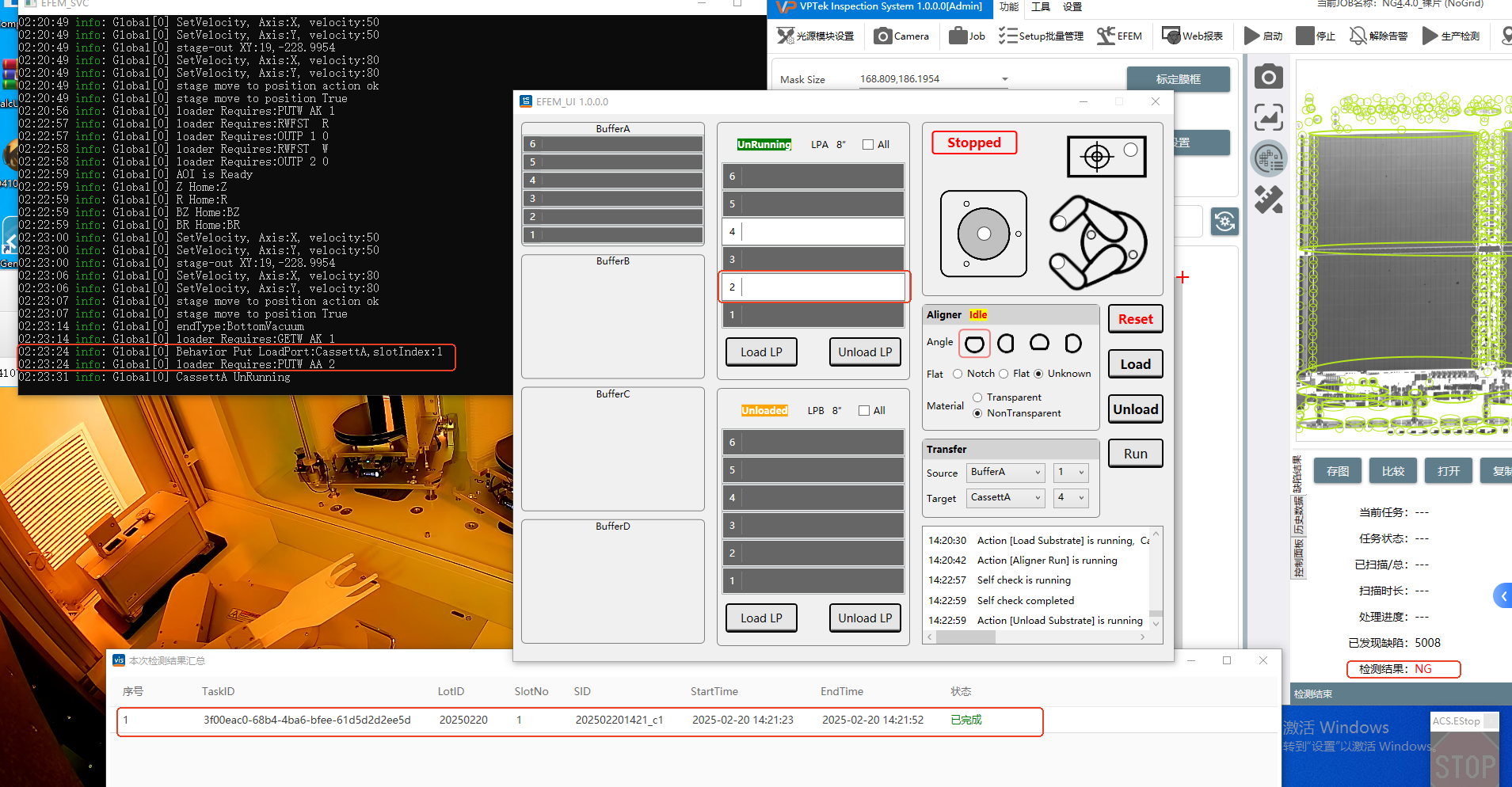Click Load LP under LPA
This screenshot has height=787, width=1512.
[761, 352]
